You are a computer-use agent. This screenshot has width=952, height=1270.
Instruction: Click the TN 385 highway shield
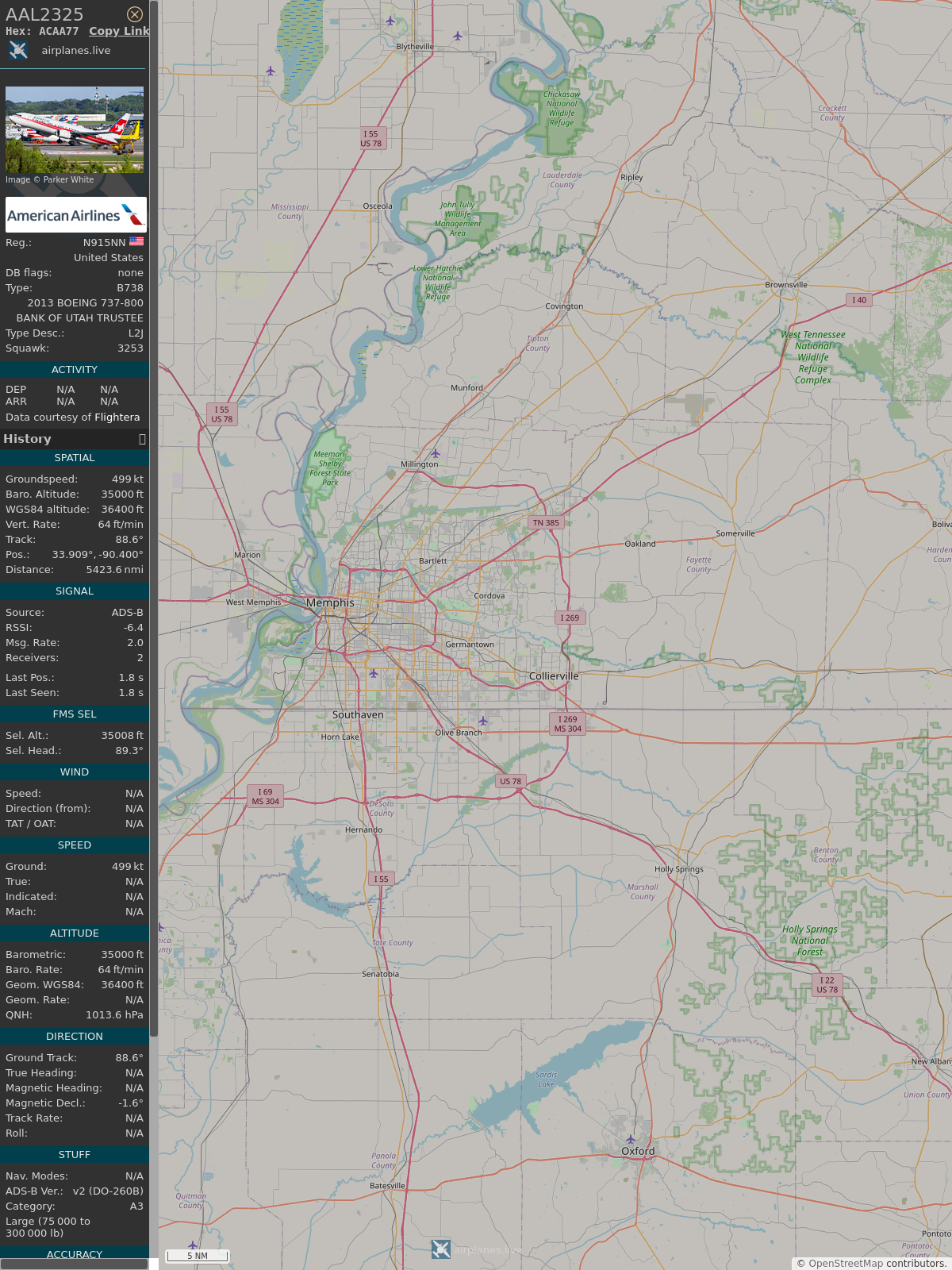[x=546, y=522]
